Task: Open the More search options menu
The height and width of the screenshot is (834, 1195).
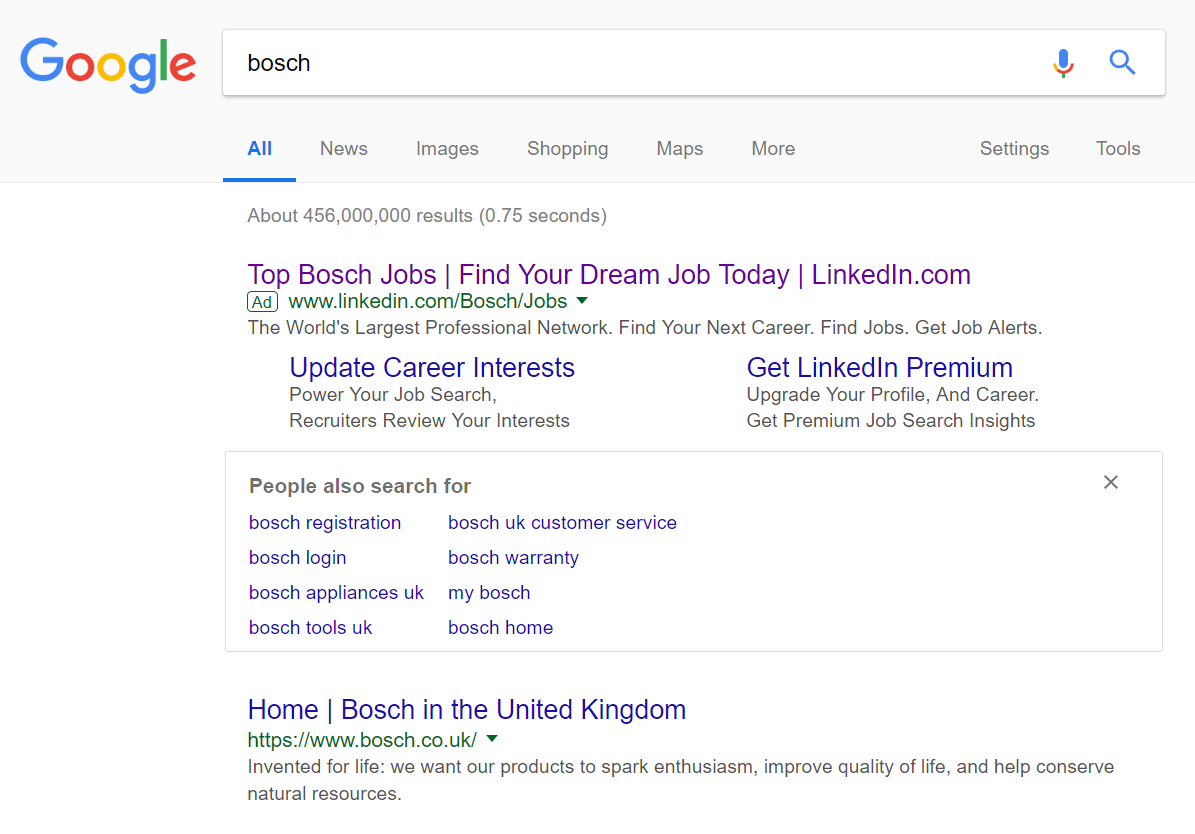Action: point(773,149)
